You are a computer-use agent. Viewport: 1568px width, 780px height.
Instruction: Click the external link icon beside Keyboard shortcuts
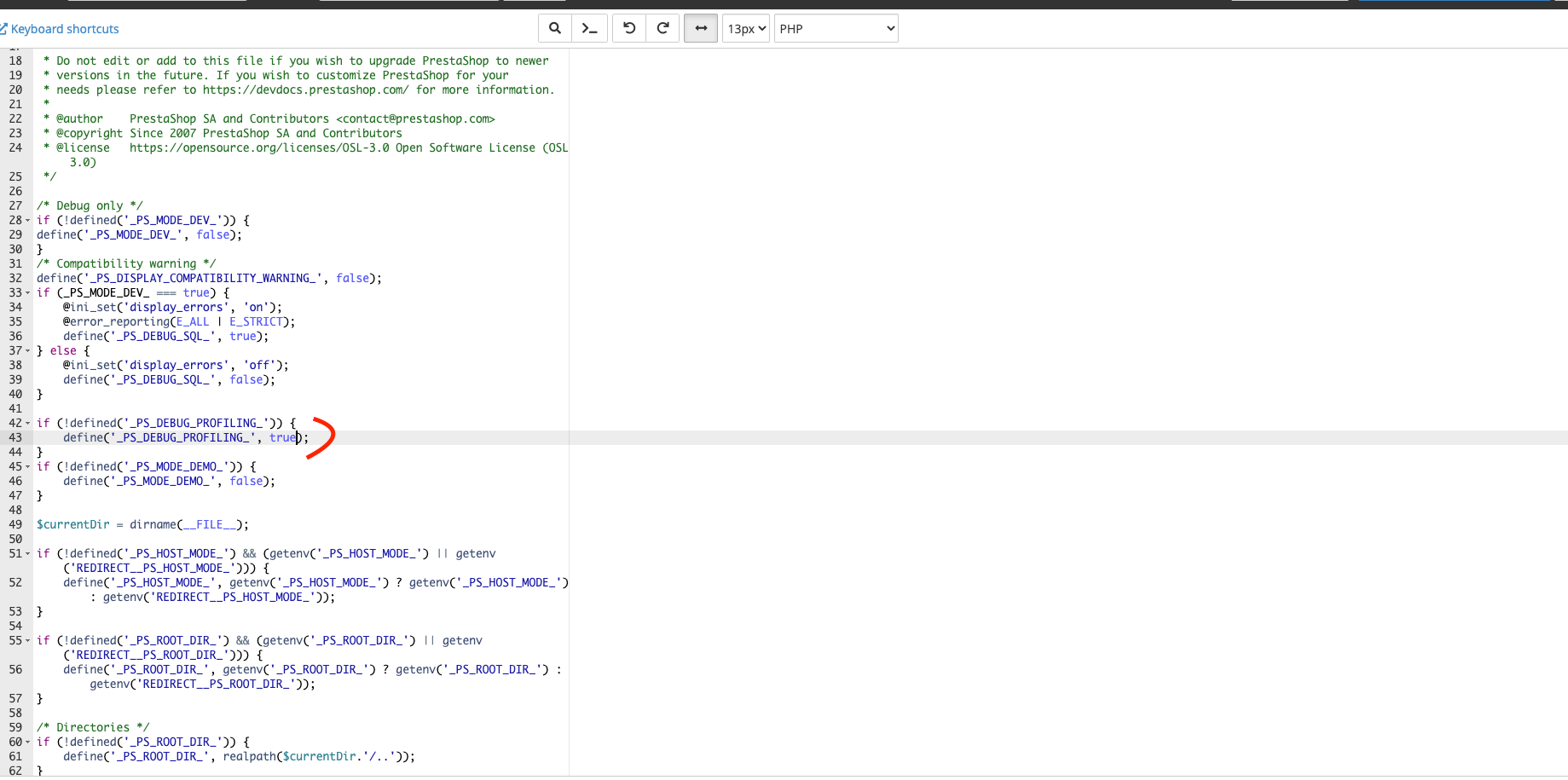click(x=4, y=29)
